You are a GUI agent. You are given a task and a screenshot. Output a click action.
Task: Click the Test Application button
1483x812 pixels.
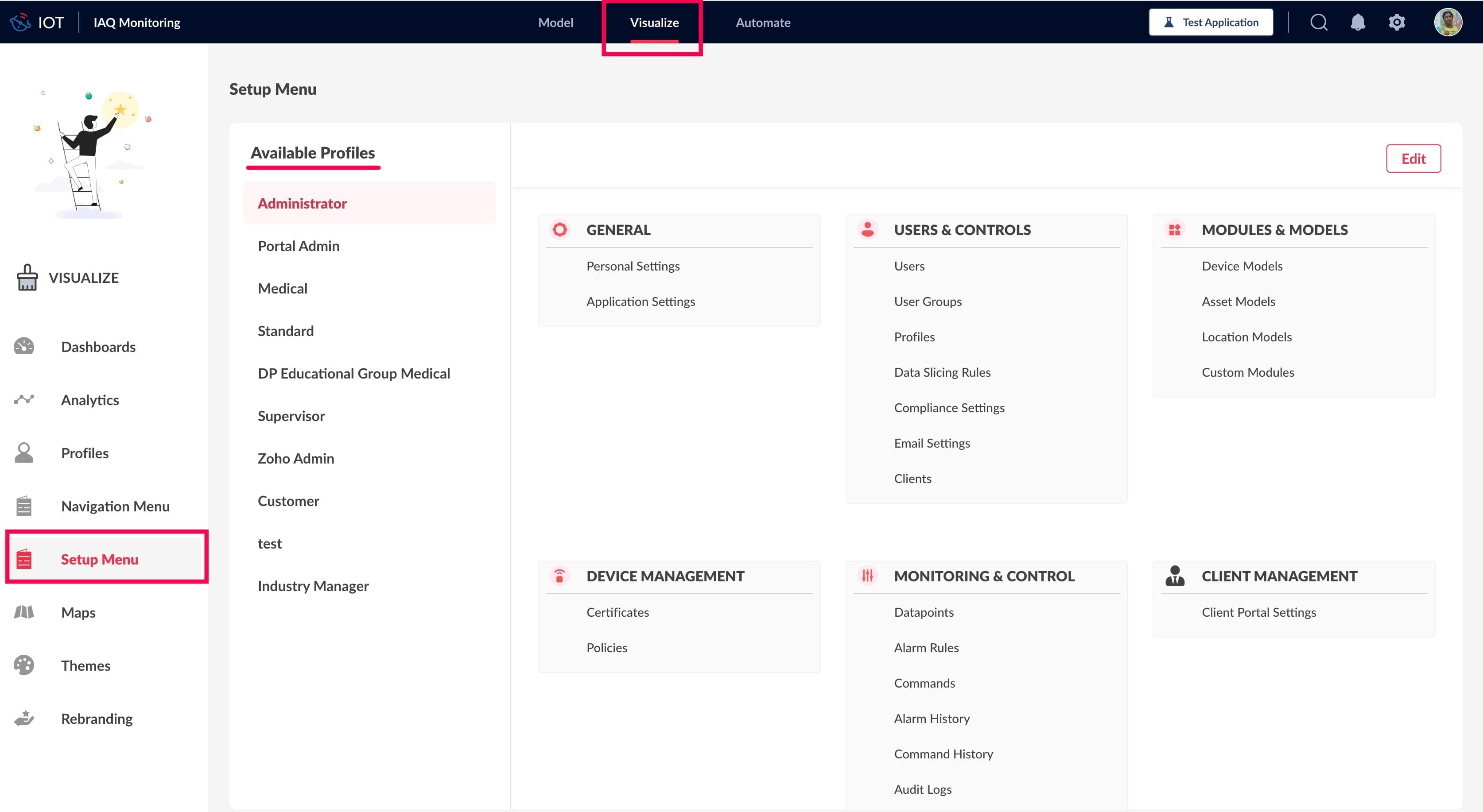[x=1211, y=23]
